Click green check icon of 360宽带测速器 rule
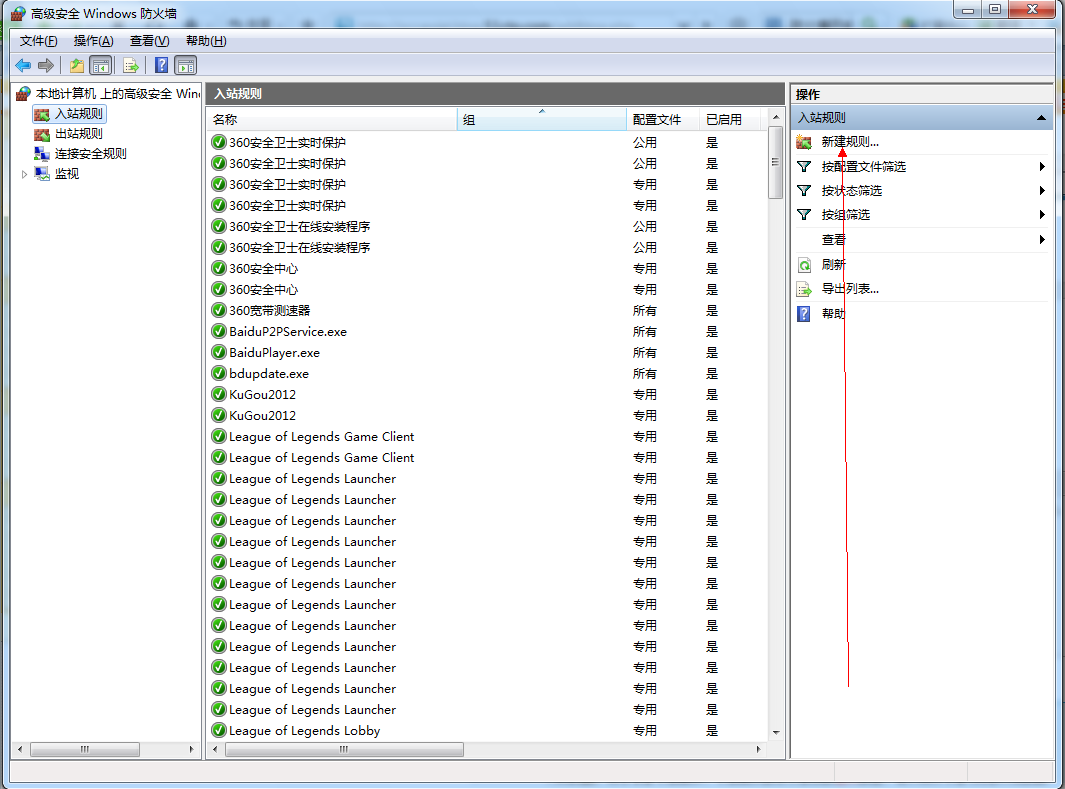The width and height of the screenshot is (1065, 789). pyautogui.click(x=219, y=310)
